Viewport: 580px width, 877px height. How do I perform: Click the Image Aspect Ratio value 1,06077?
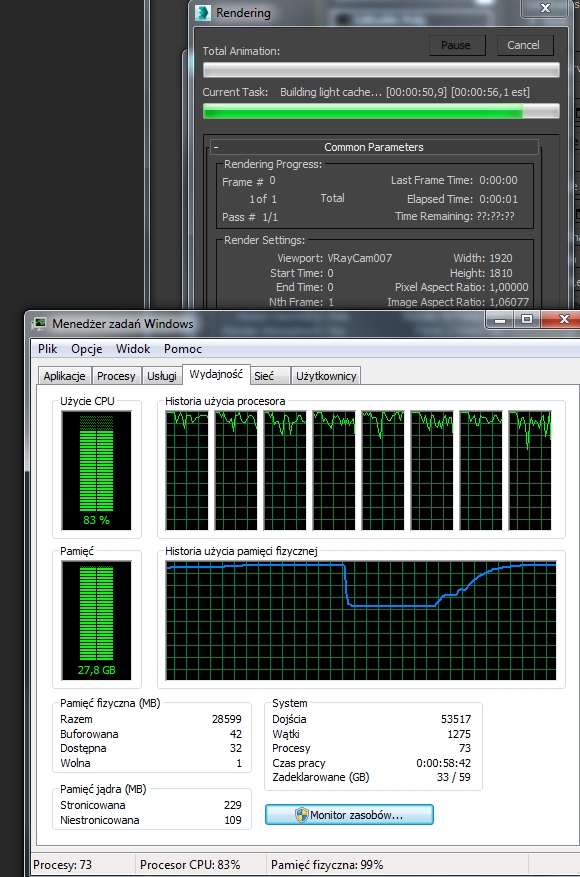508,302
